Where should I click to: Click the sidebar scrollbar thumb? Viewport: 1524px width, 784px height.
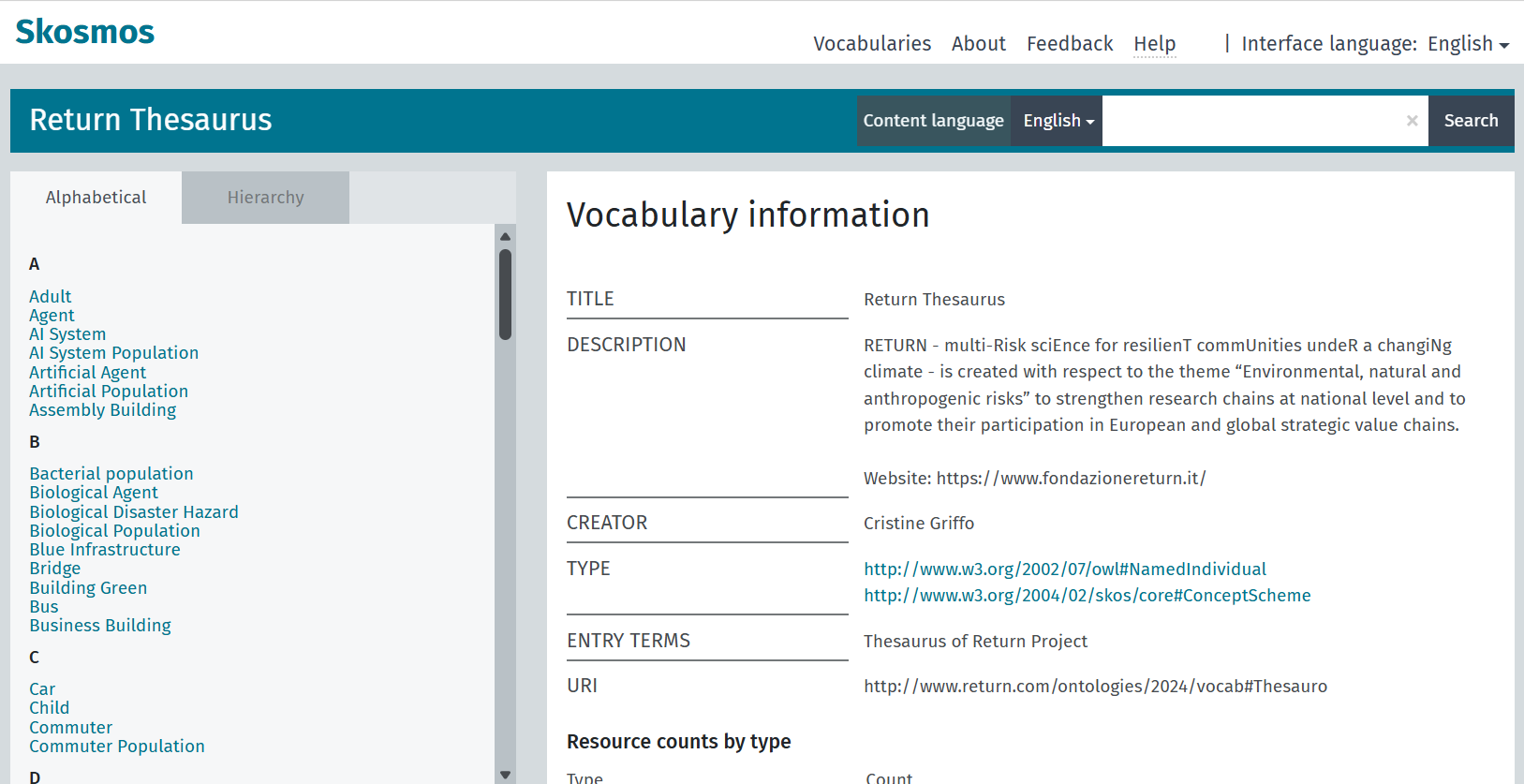pos(505,294)
